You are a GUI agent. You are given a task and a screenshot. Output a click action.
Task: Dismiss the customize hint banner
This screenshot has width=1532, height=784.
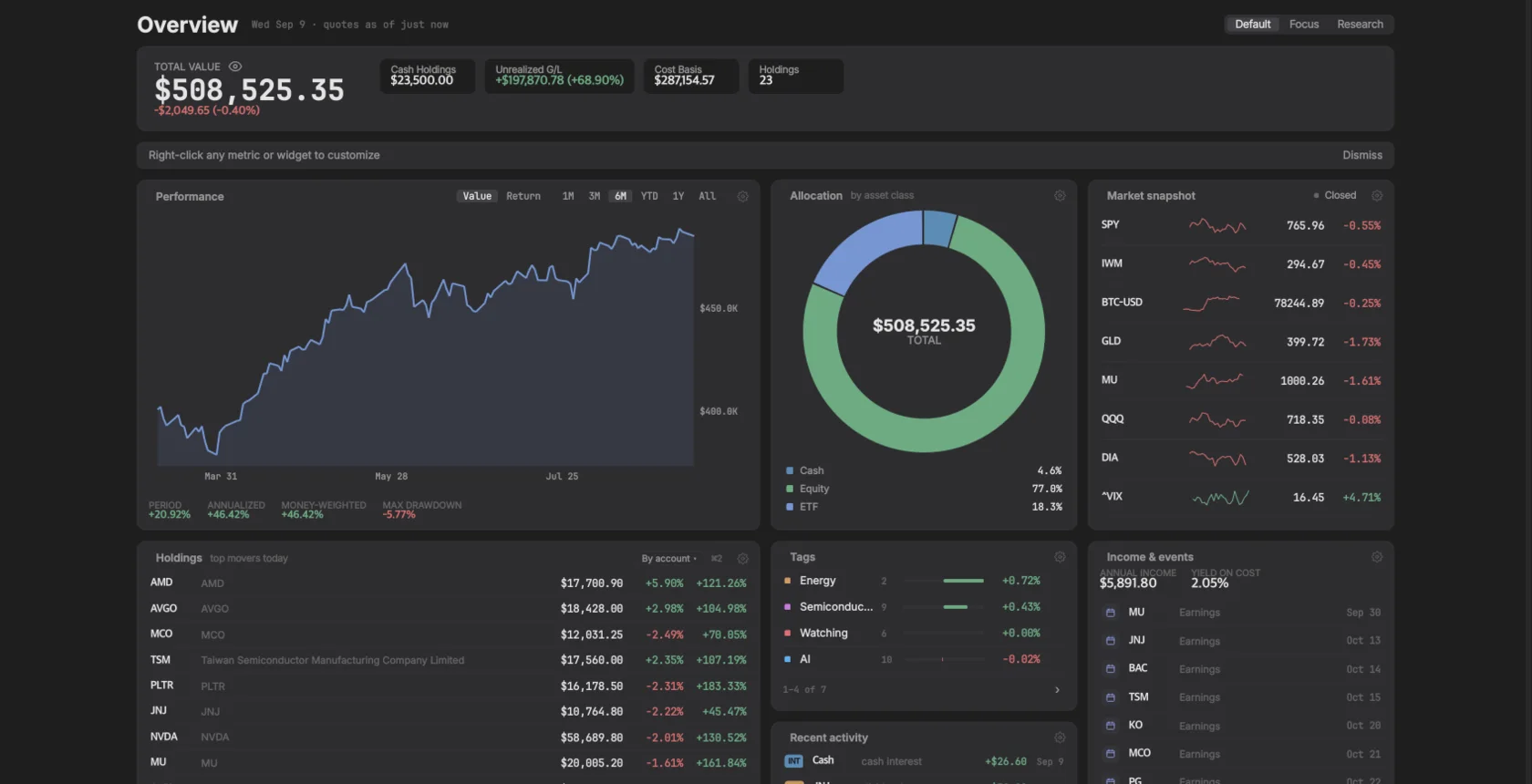click(1362, 155)
